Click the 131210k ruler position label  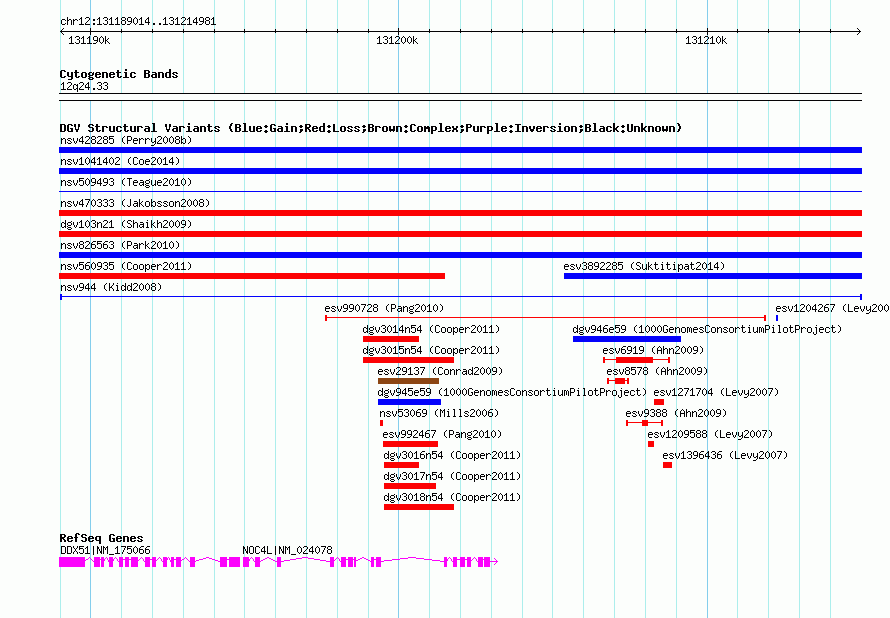pos(706,40)
